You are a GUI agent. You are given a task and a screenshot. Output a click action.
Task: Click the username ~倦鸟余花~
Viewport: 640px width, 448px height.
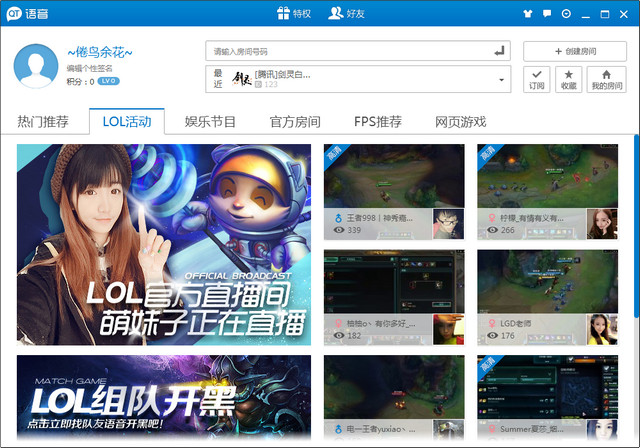tap(100, 52)
